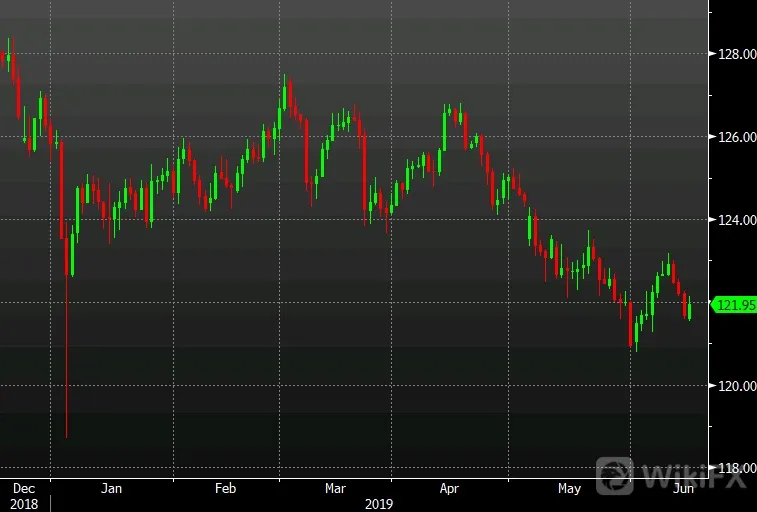Click the 2019 year label
This screenshot has height=512, width=757.
coord(379,504)
